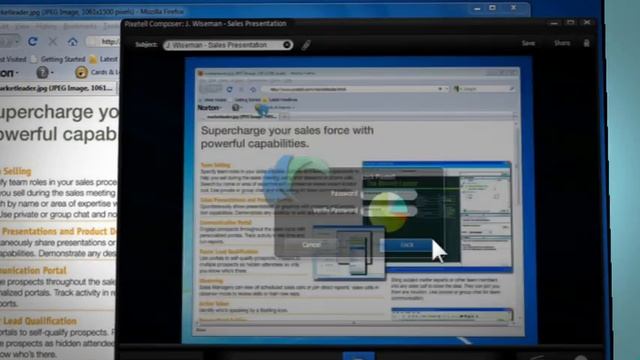The image size is (640, 360).
Task: Click the blue button at the Composer bottom bar
Action: [358, 356]
